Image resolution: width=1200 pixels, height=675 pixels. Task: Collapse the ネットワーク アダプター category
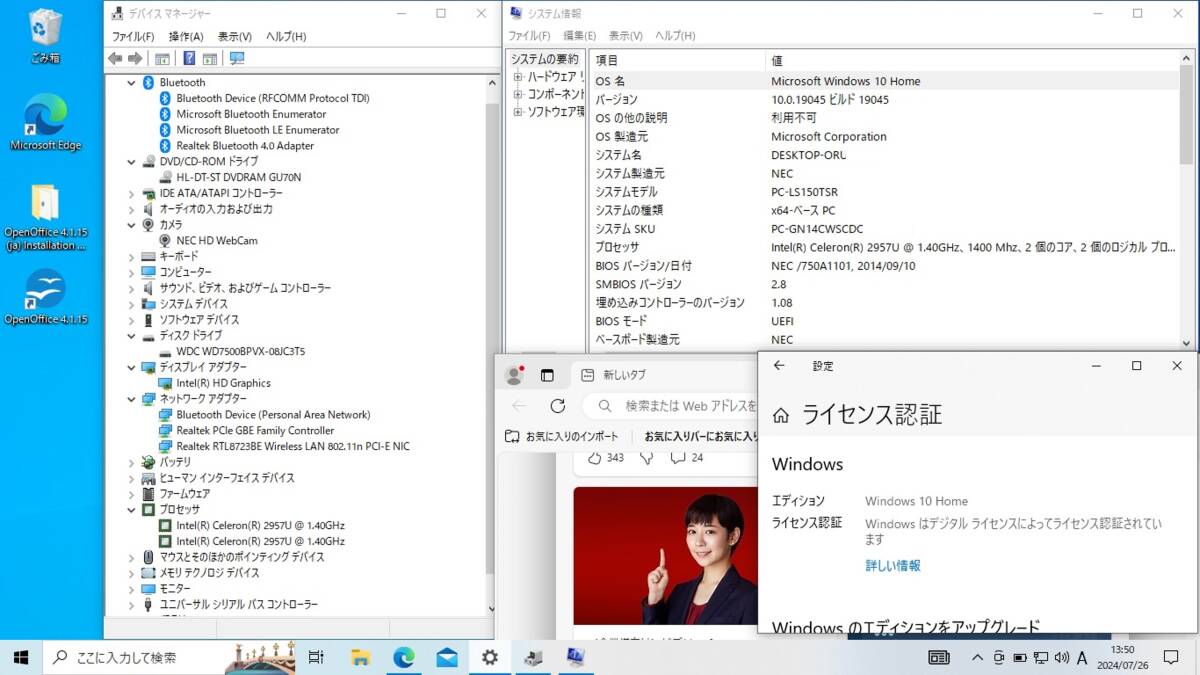click(x=131, y=399)
